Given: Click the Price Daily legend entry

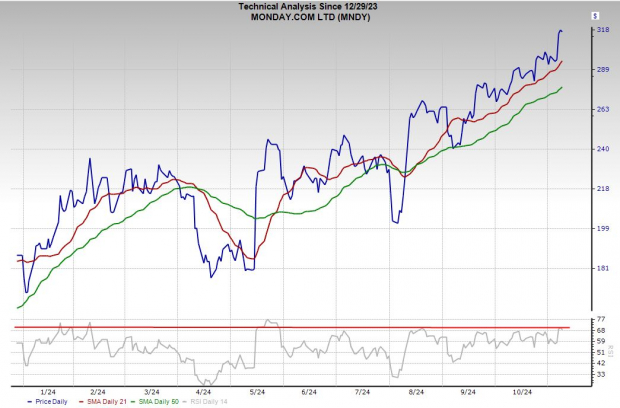Looking at the screenshot, I should click(47, 402).
